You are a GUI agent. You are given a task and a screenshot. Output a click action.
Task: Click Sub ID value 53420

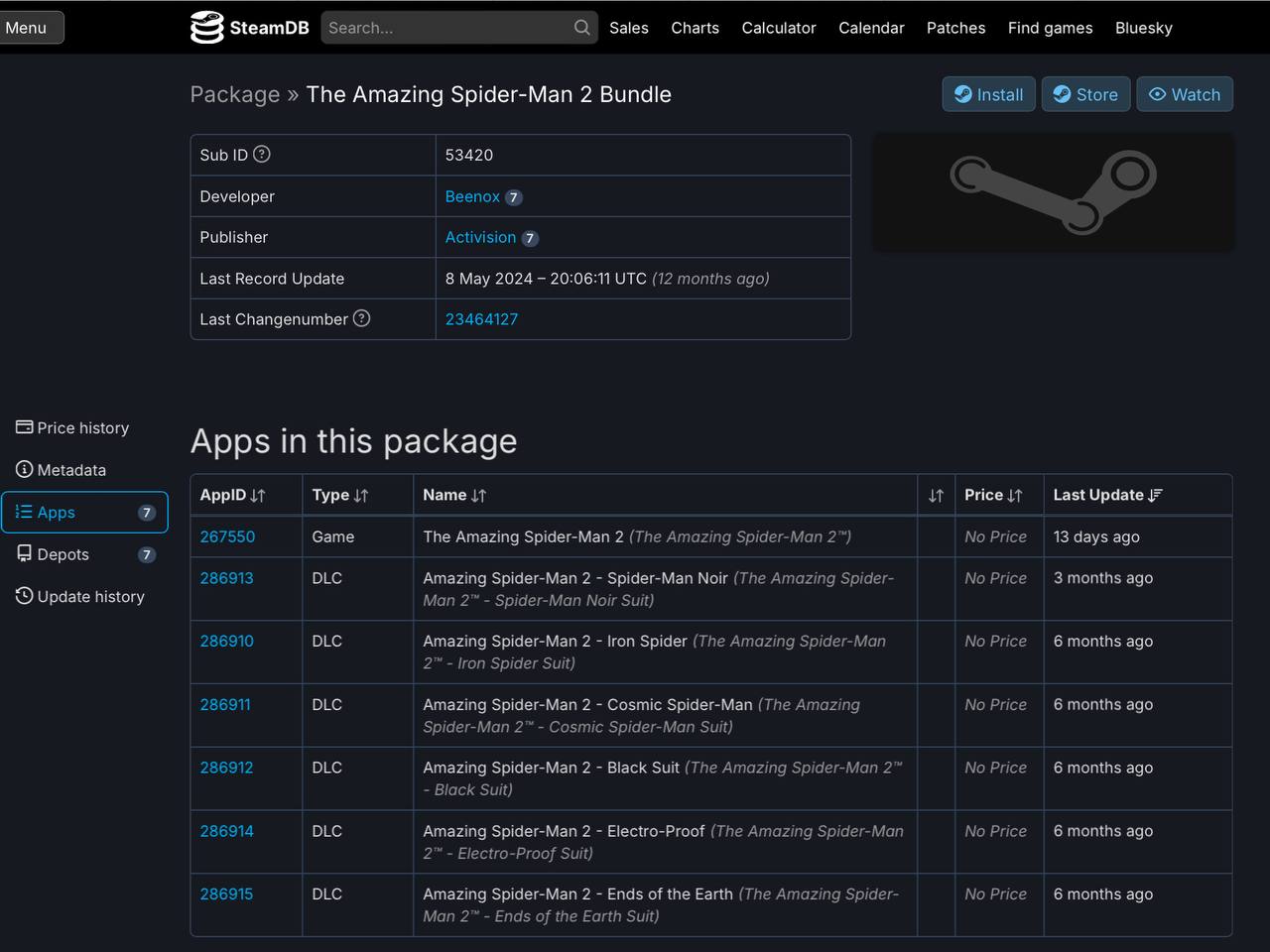click(469, 155)
